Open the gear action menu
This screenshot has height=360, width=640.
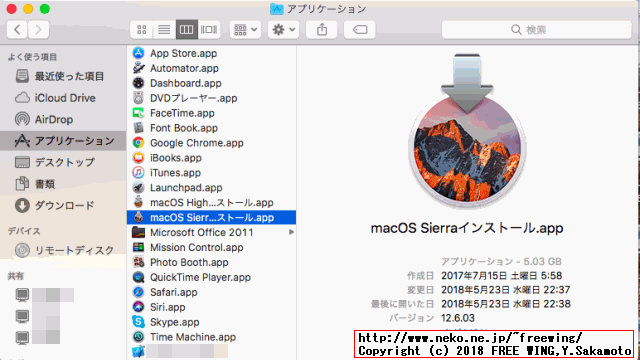[x=284, y=29]
